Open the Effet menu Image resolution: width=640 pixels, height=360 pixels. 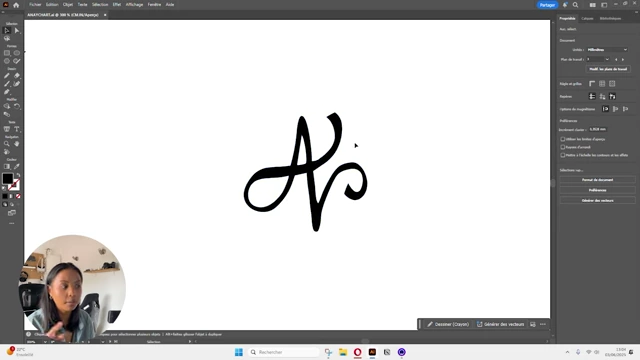click(x=117, y=4)
